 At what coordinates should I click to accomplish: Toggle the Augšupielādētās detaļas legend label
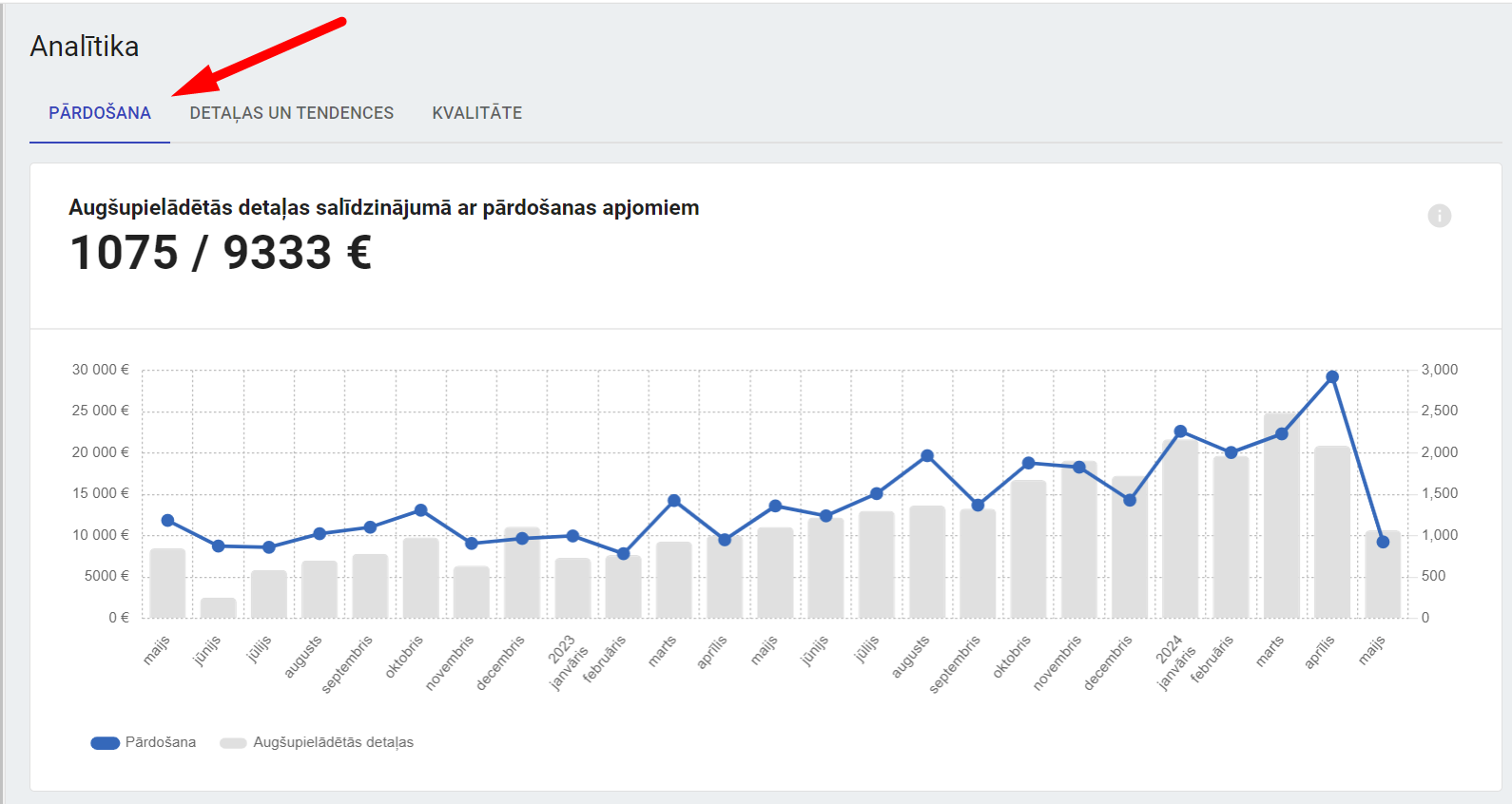pos(333,742)
